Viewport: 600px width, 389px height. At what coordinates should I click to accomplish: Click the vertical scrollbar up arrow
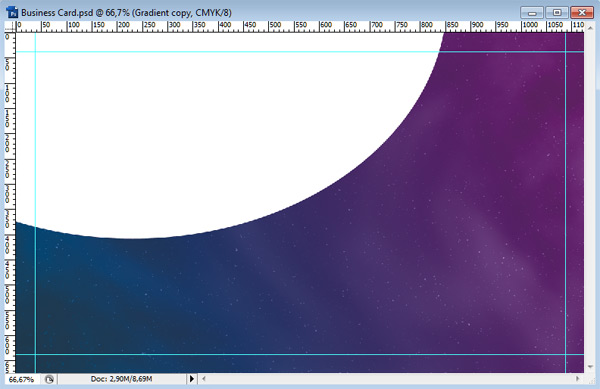pyautogui.click(x=590, y=28)
